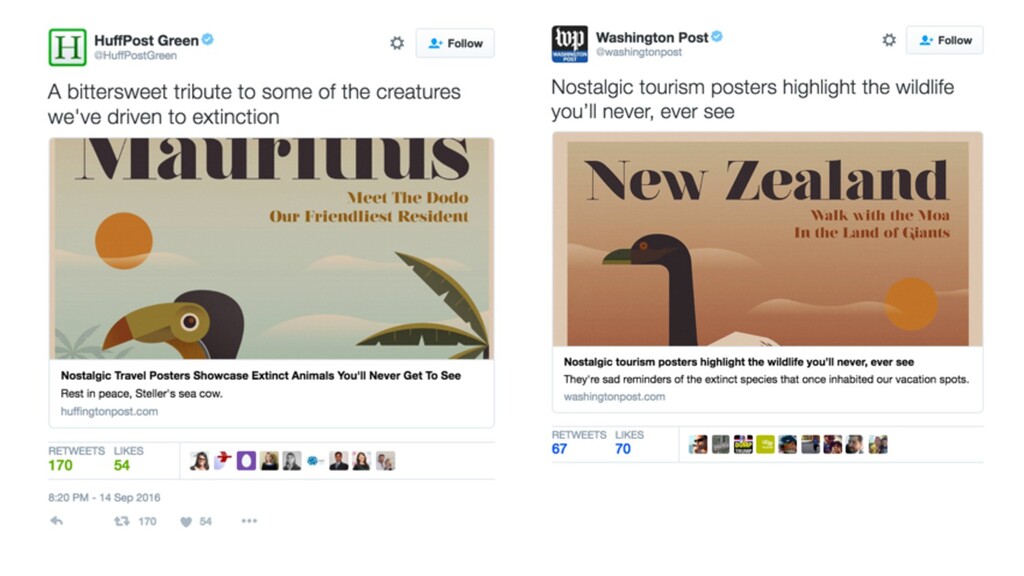Follow Washington Post

click(x=945, y=40)
